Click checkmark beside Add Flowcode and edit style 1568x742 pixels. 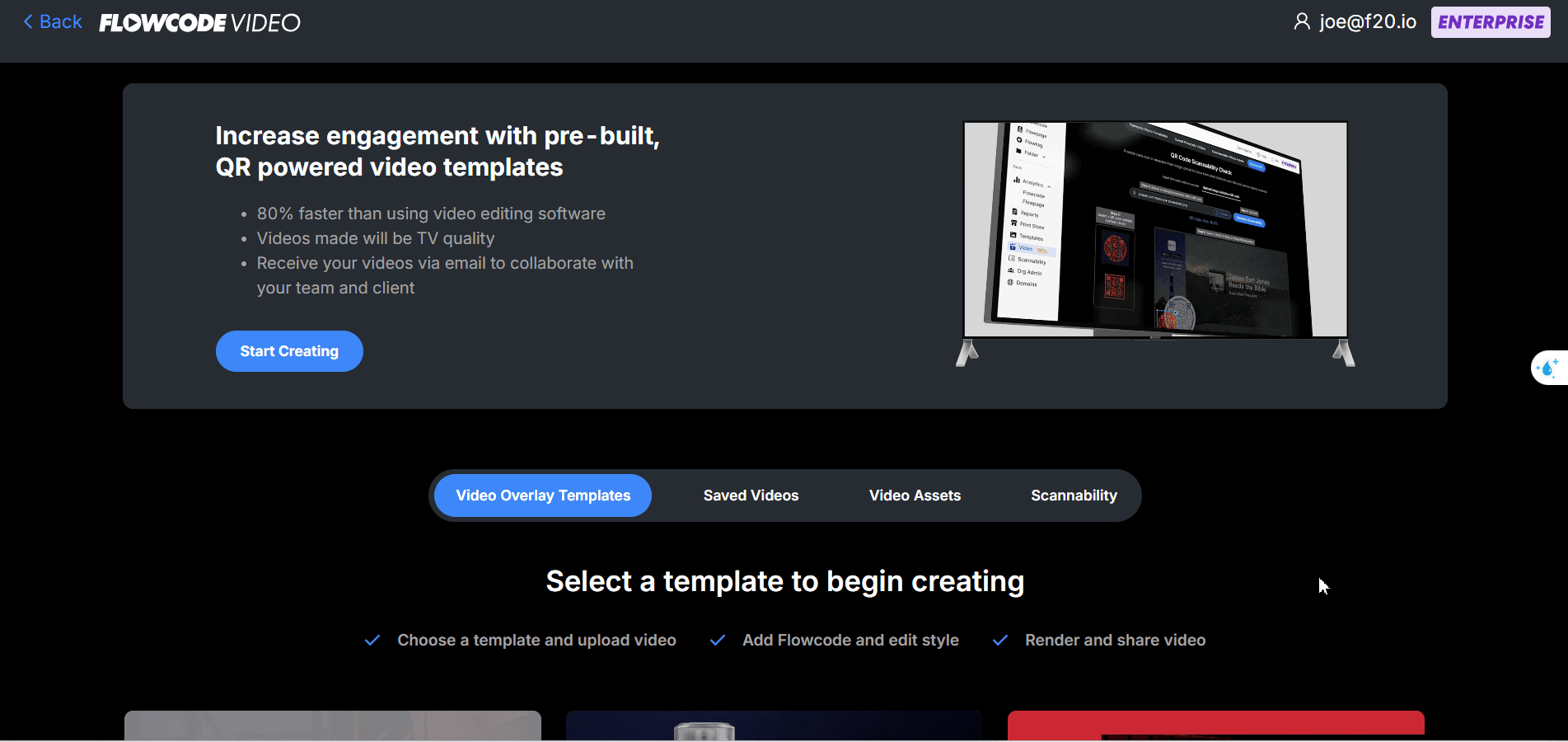tap(718, 641)
